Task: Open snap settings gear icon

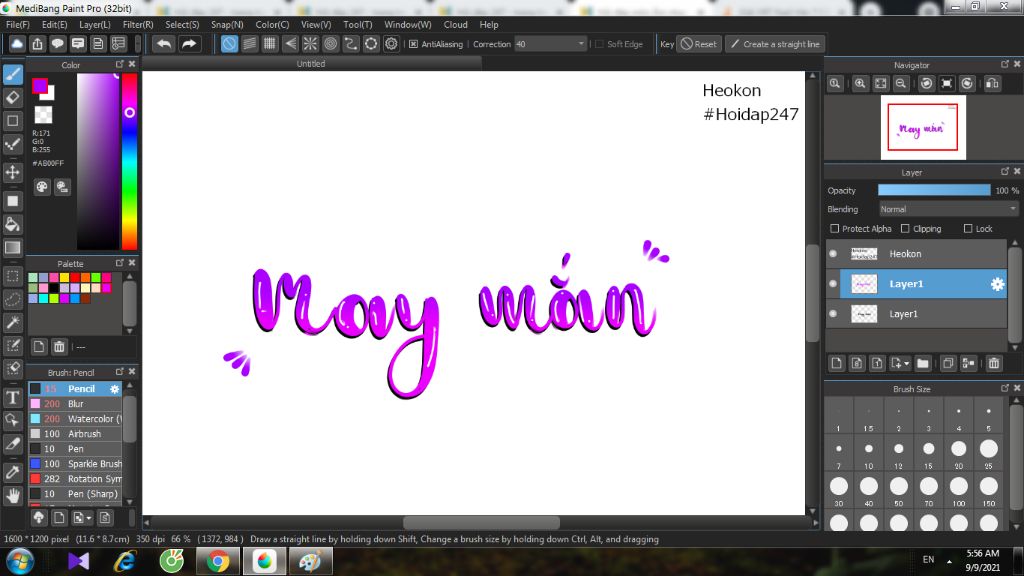Action: 391,44
